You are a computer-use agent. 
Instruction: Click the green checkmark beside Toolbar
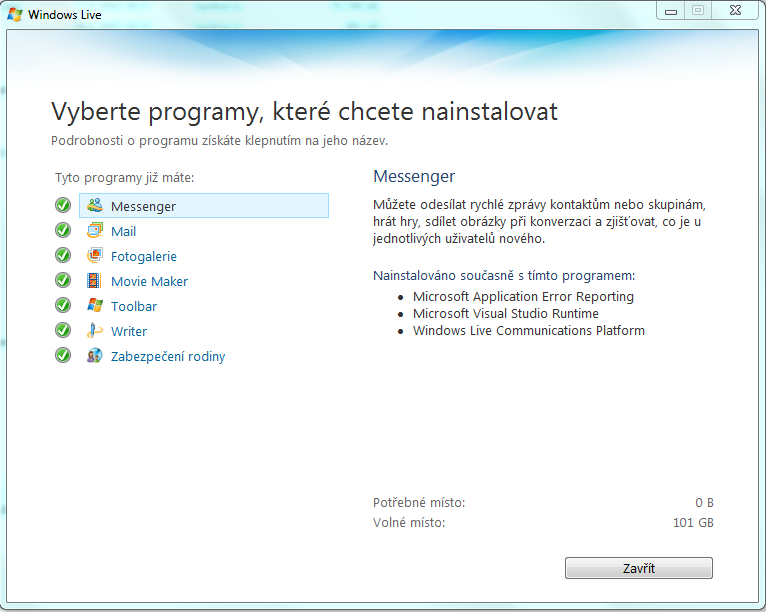63,305
